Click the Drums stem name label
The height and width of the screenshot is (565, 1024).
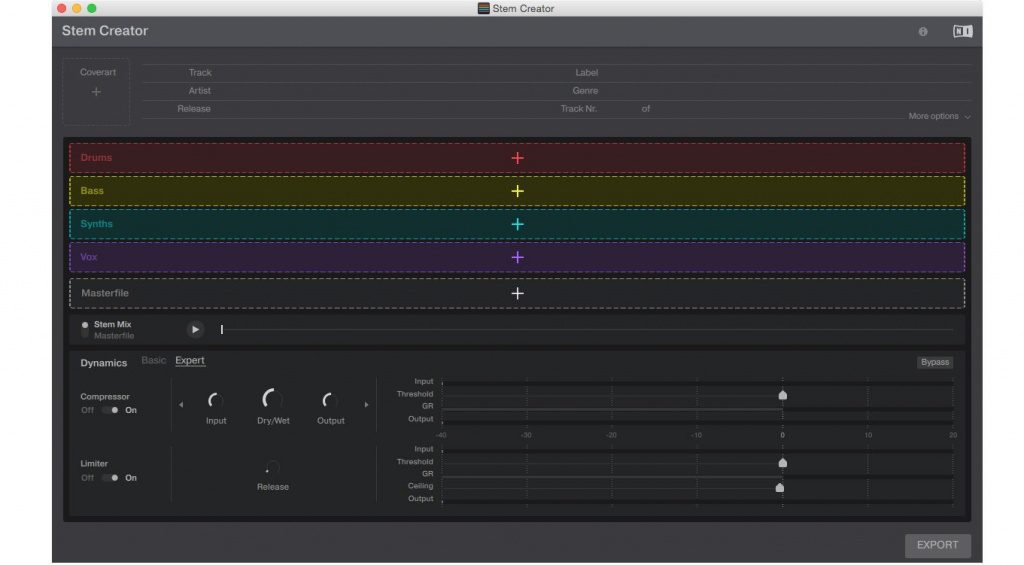pyautogui.click(x=96, y=157)
